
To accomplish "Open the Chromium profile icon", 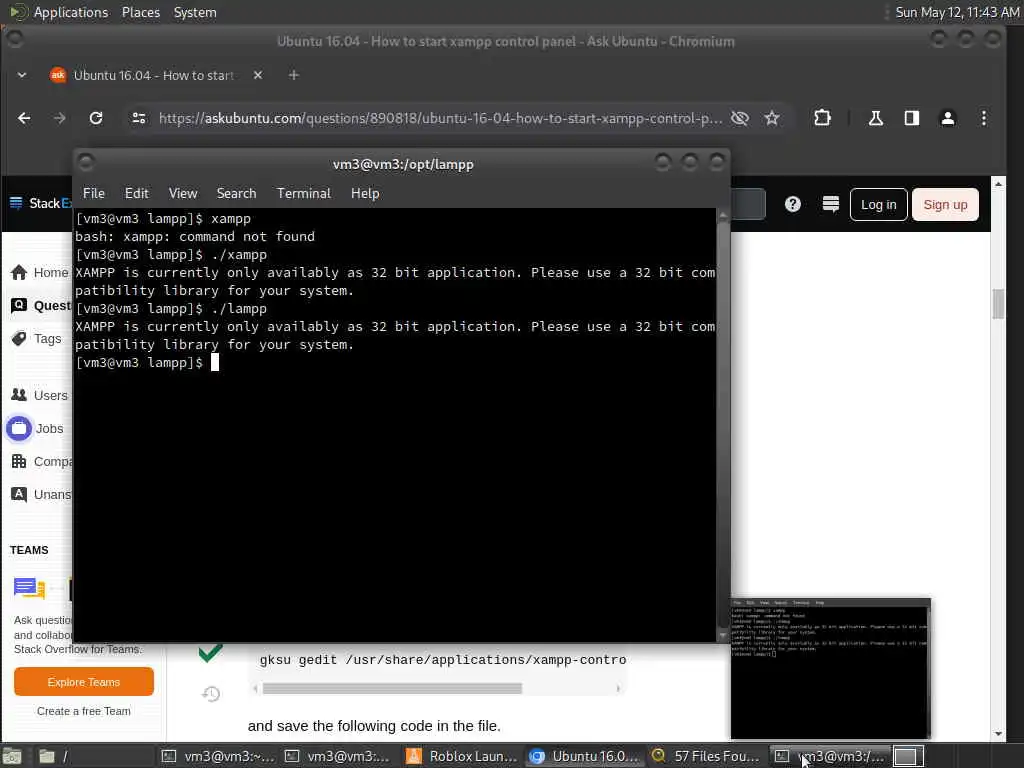I will pyautogui.click(x=948, y=118).
